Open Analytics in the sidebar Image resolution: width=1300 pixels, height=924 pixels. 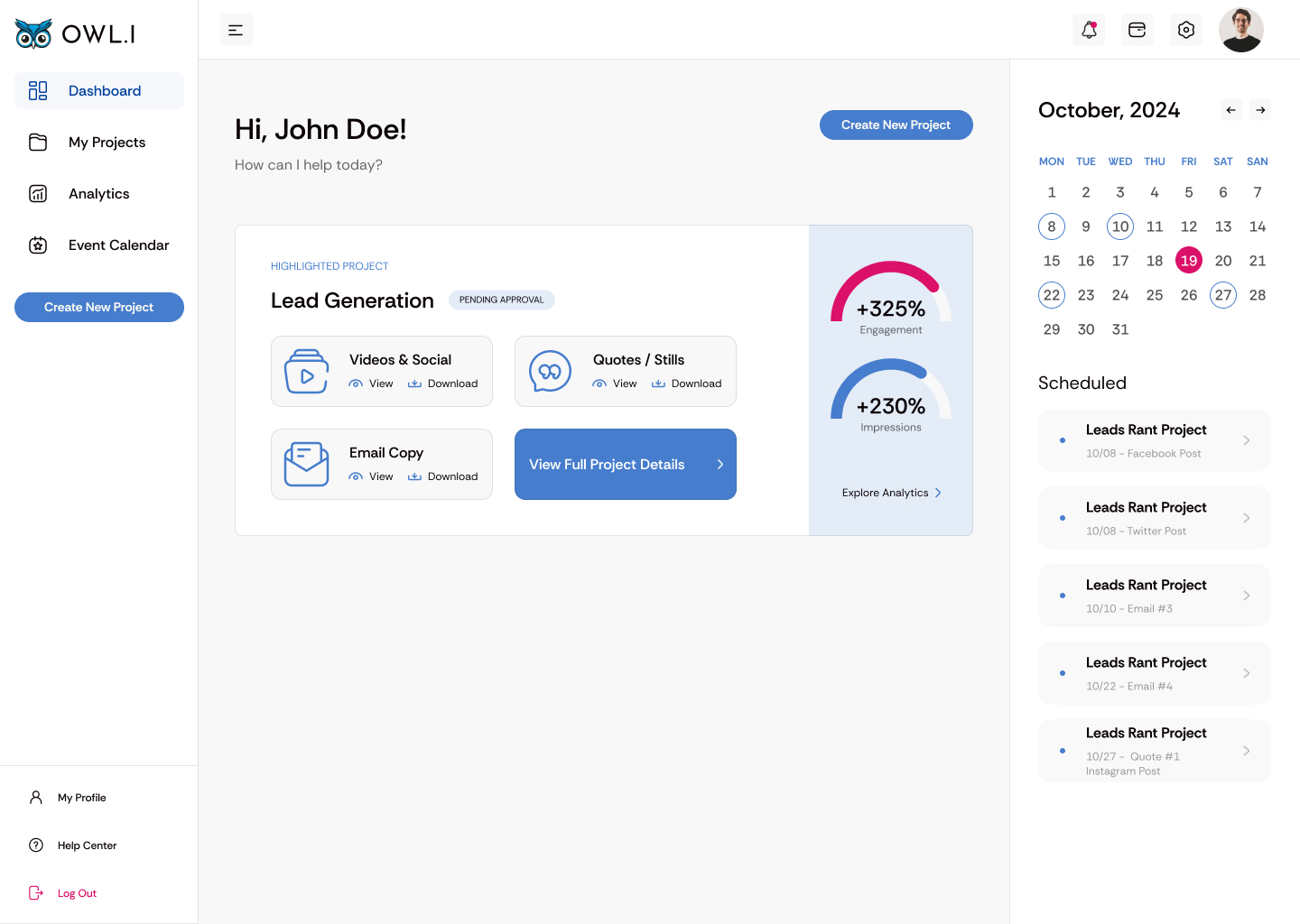pos(99,194)
